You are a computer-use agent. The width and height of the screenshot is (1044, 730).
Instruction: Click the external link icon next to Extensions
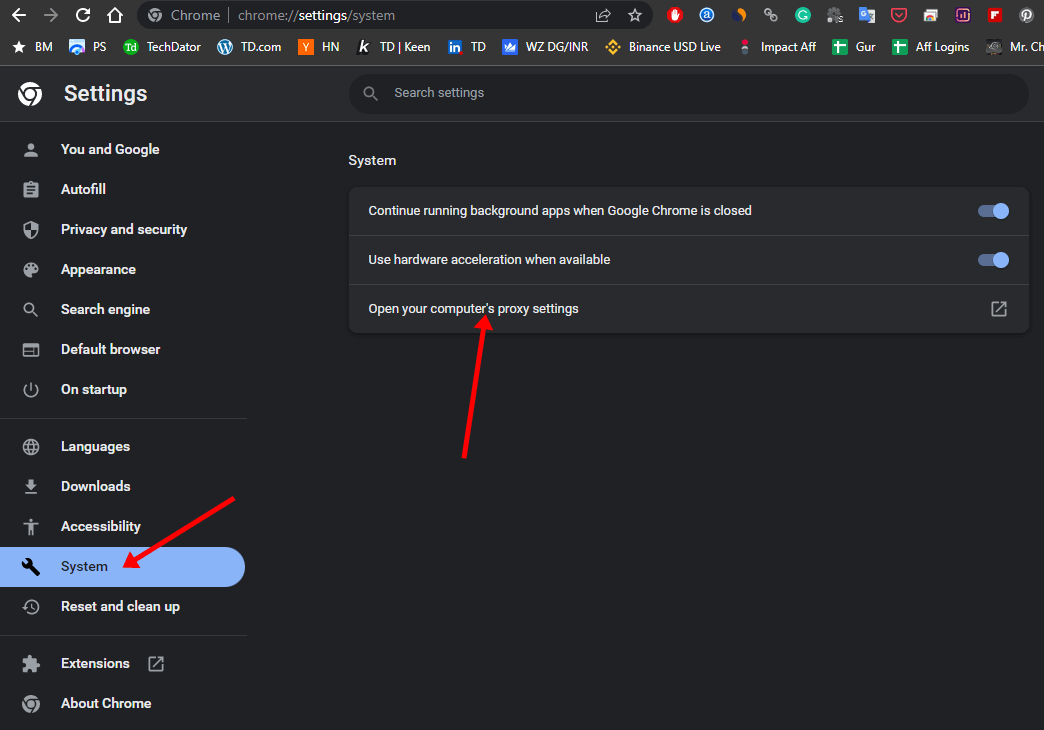pyautogui.click(x=156, y=663)
